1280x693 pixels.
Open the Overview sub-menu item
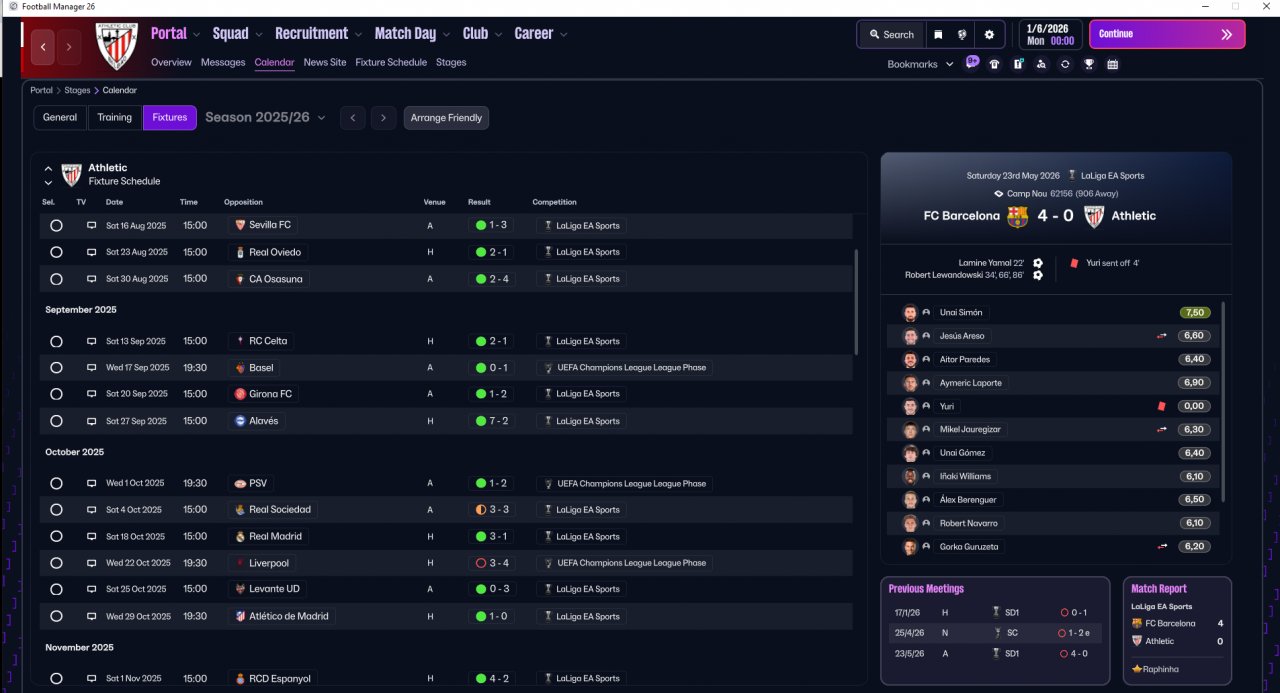coord(171,62)
